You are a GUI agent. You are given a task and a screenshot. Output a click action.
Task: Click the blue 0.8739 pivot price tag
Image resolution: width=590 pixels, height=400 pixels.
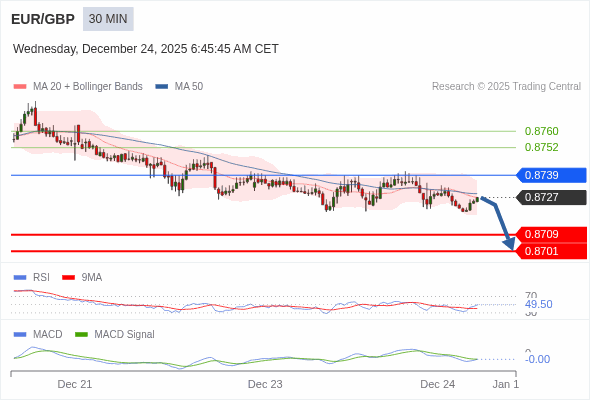click(x=551, y=175)
